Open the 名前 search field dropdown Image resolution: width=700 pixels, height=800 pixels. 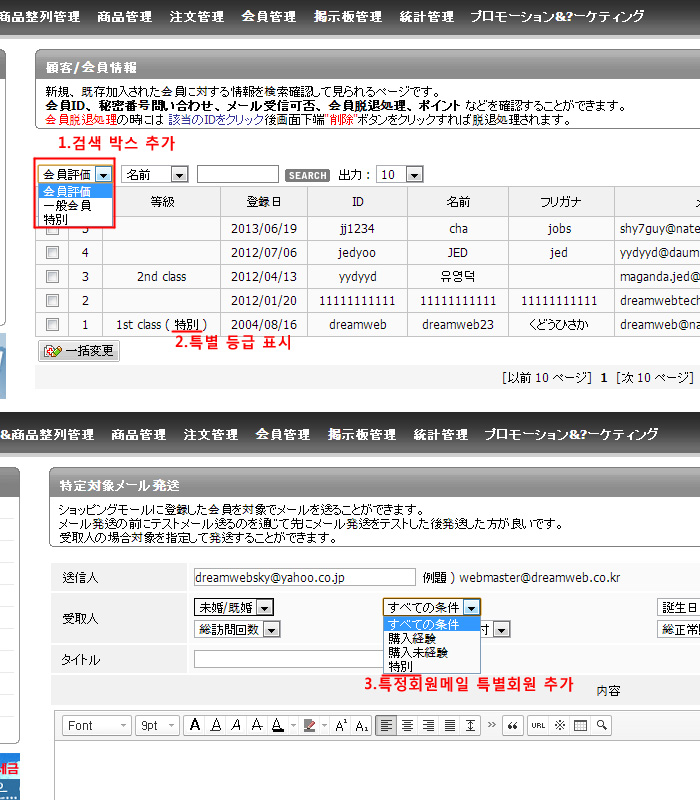point(154,175)
